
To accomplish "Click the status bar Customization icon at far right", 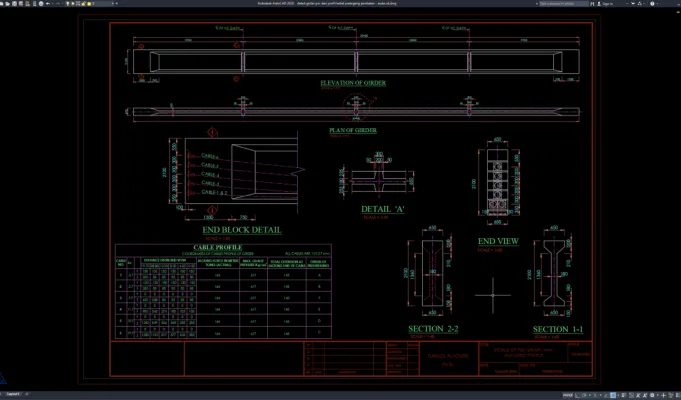I will pos(677,395).
